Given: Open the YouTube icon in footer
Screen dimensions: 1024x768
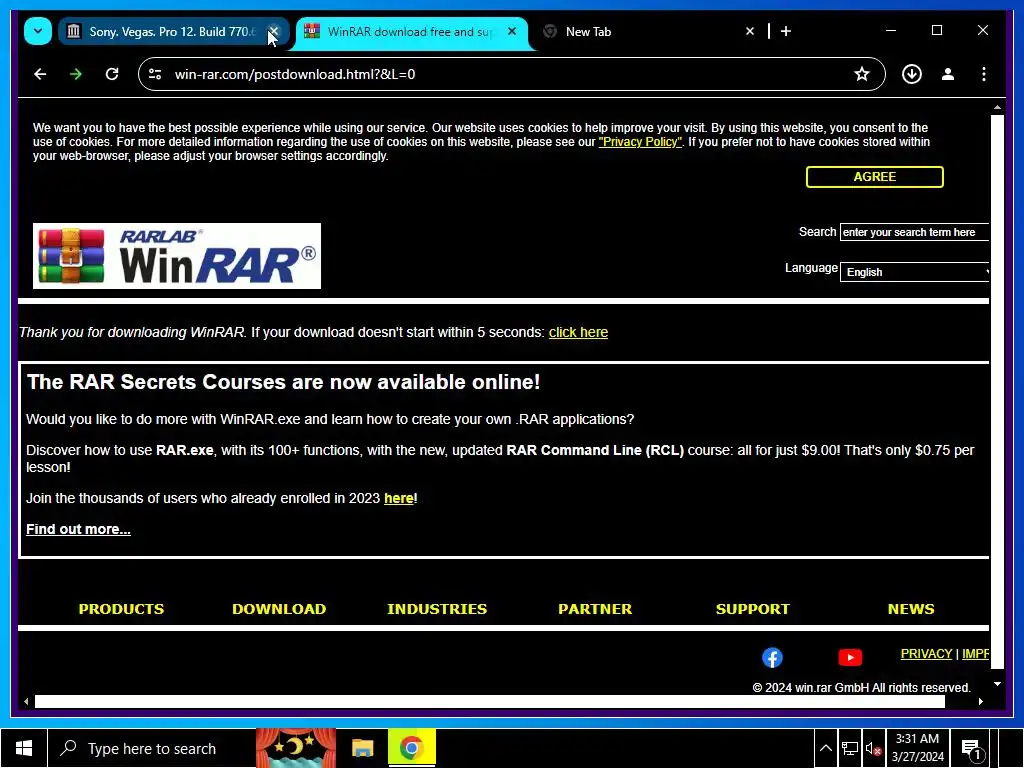Looking at the screenshot, I should [850, 658].
